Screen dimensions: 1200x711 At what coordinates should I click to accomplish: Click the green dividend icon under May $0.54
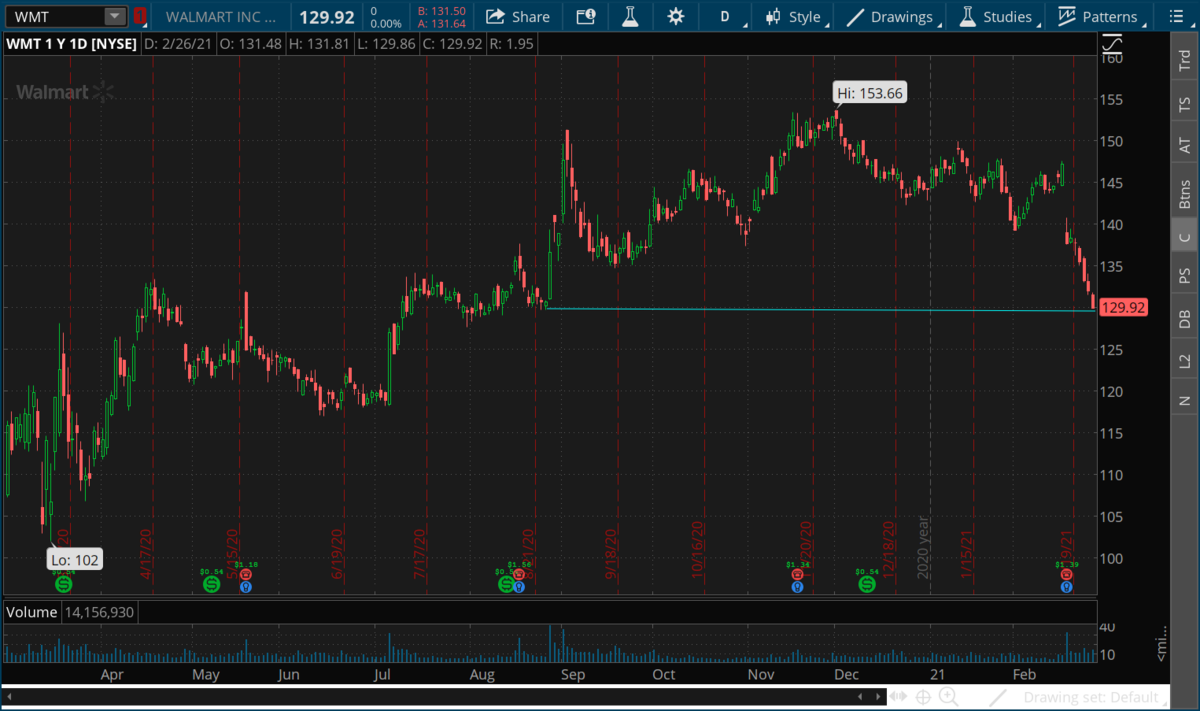coord(211,583)
